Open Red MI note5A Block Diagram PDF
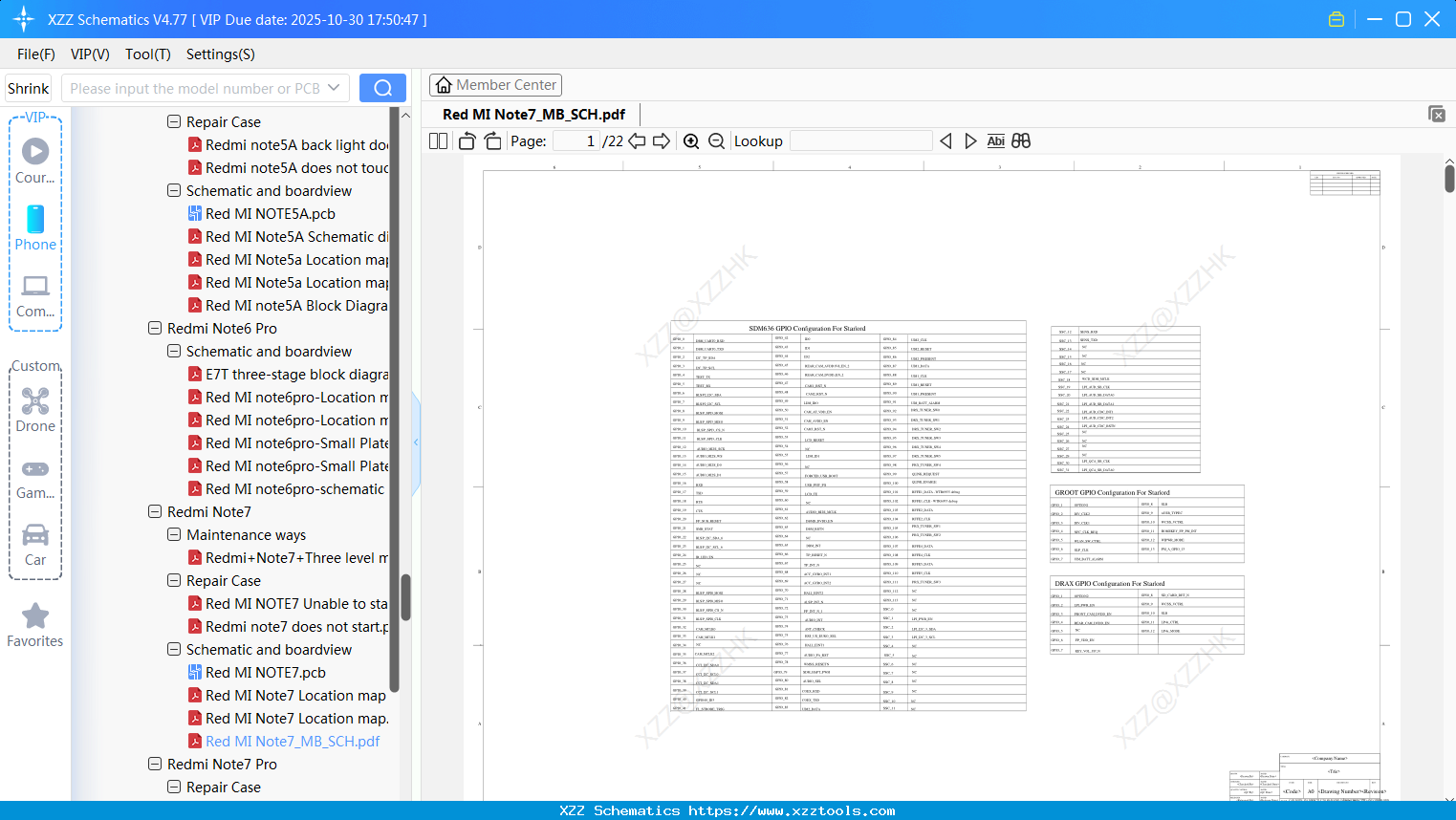 click(x=288, y=305)
